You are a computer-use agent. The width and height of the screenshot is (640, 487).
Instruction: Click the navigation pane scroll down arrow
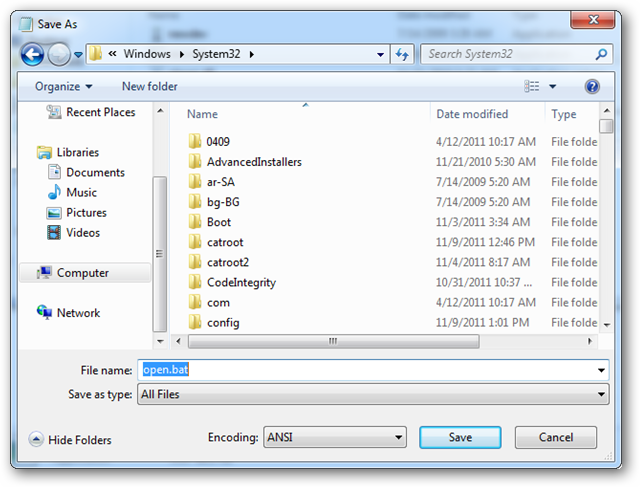[160, 341]
